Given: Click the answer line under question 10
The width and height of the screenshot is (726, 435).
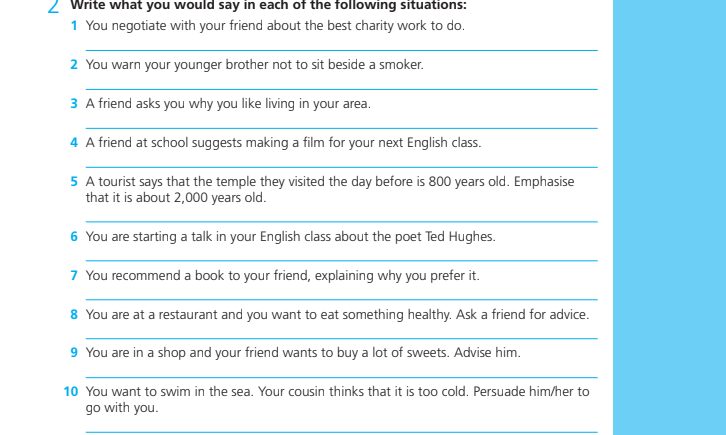Looking at the screenshot, I should tap(340, 432).
